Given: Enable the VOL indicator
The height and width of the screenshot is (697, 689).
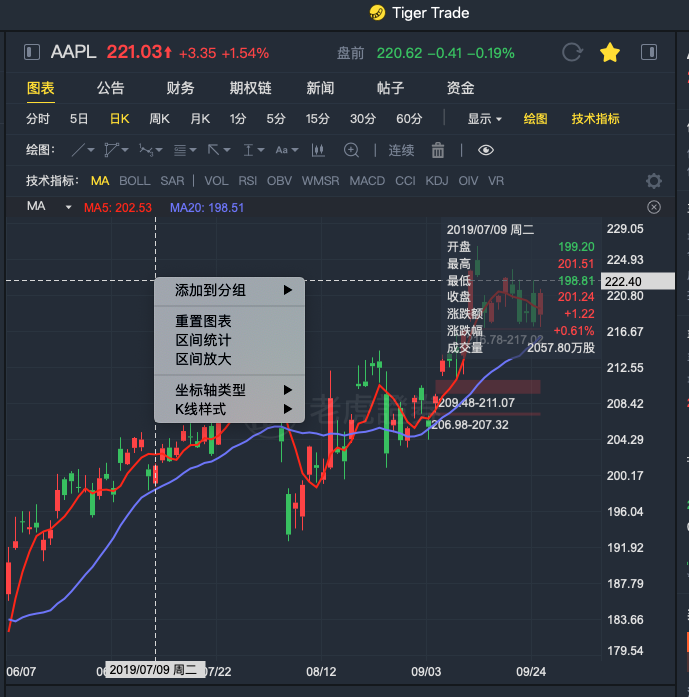Looking at the screenshot, I should (216, 181).
